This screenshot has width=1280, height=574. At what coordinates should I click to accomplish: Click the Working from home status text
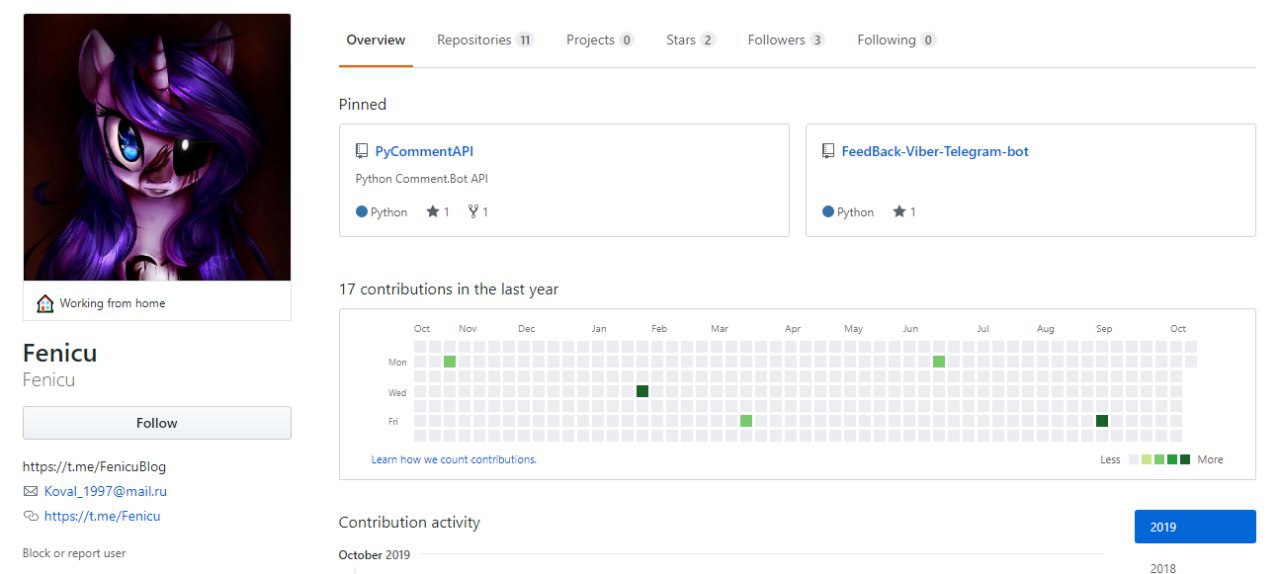[x=112, y=303]
